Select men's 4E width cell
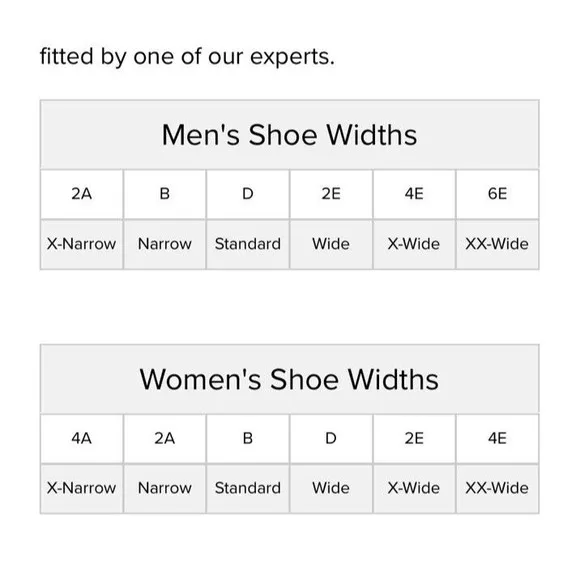The height and width of the screenshot is (580, 580). (414, 194)
